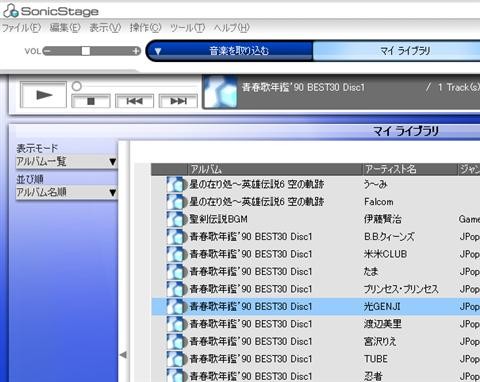The height and width of the screenshot is (382, 480).
Task: Click album icon for B.B.クィーンズ row
Action: point(175,237)
